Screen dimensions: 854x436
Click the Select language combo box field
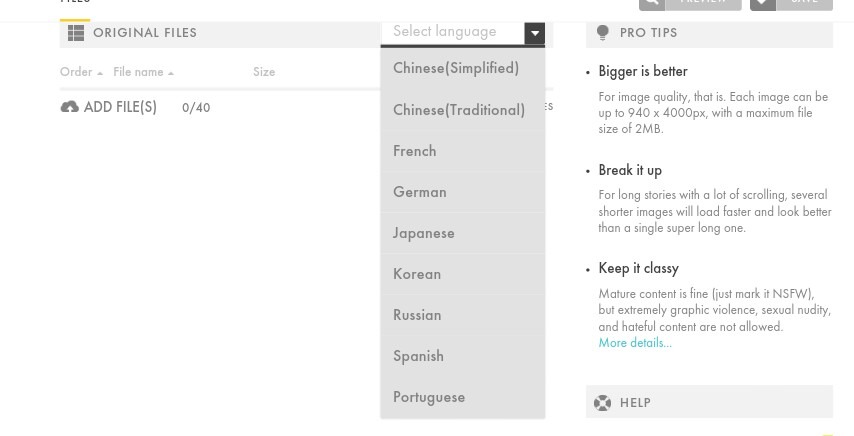coord(452,32)
